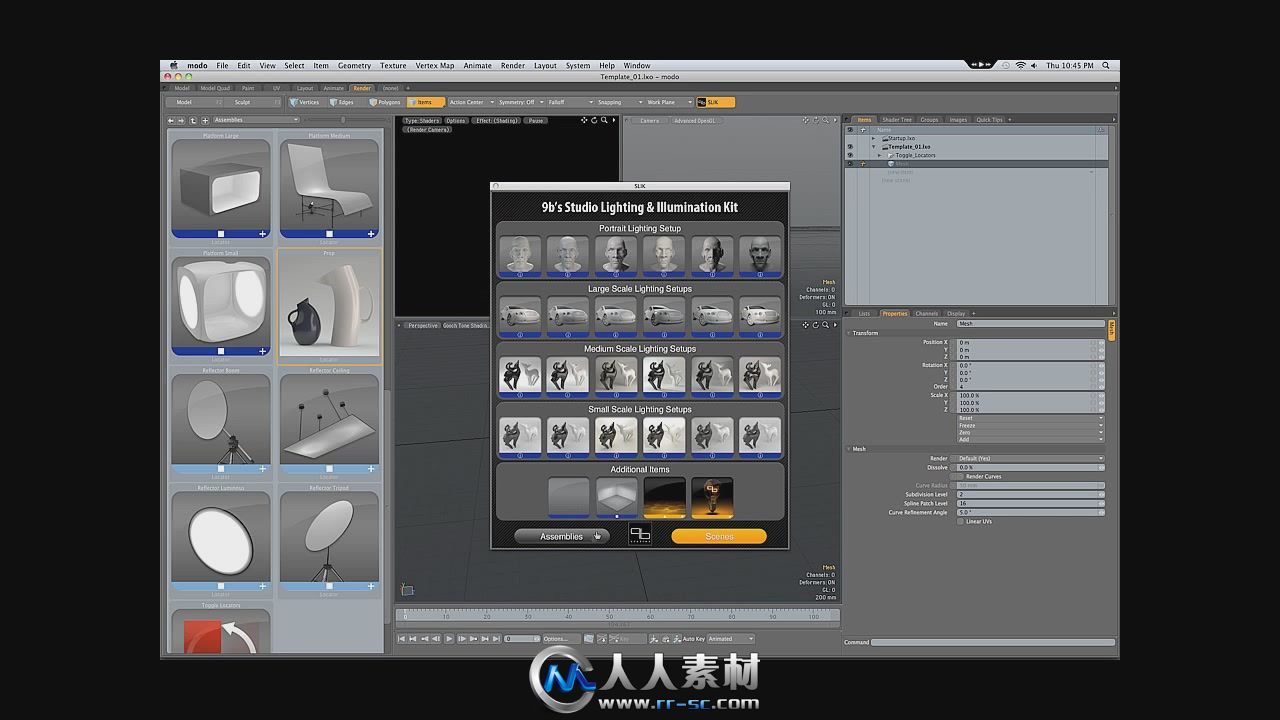Adjust thumbnail size slider in Assemblies browser
The image size is (1280, 720).
344,120
